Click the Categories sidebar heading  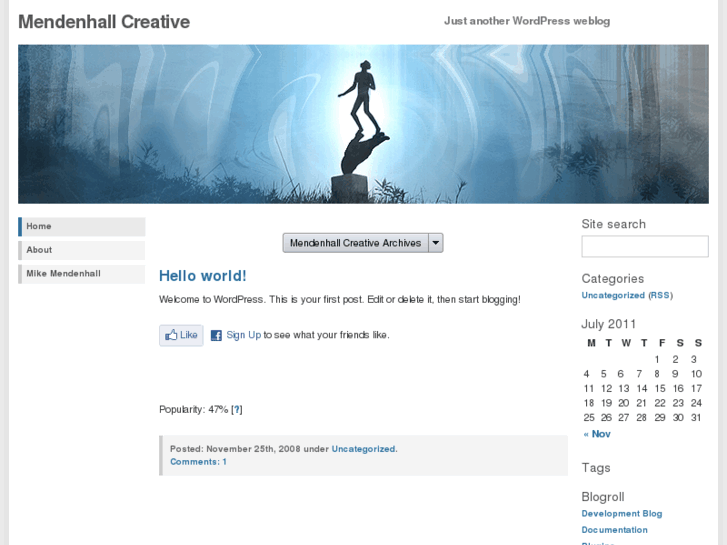tap(612, 279)
